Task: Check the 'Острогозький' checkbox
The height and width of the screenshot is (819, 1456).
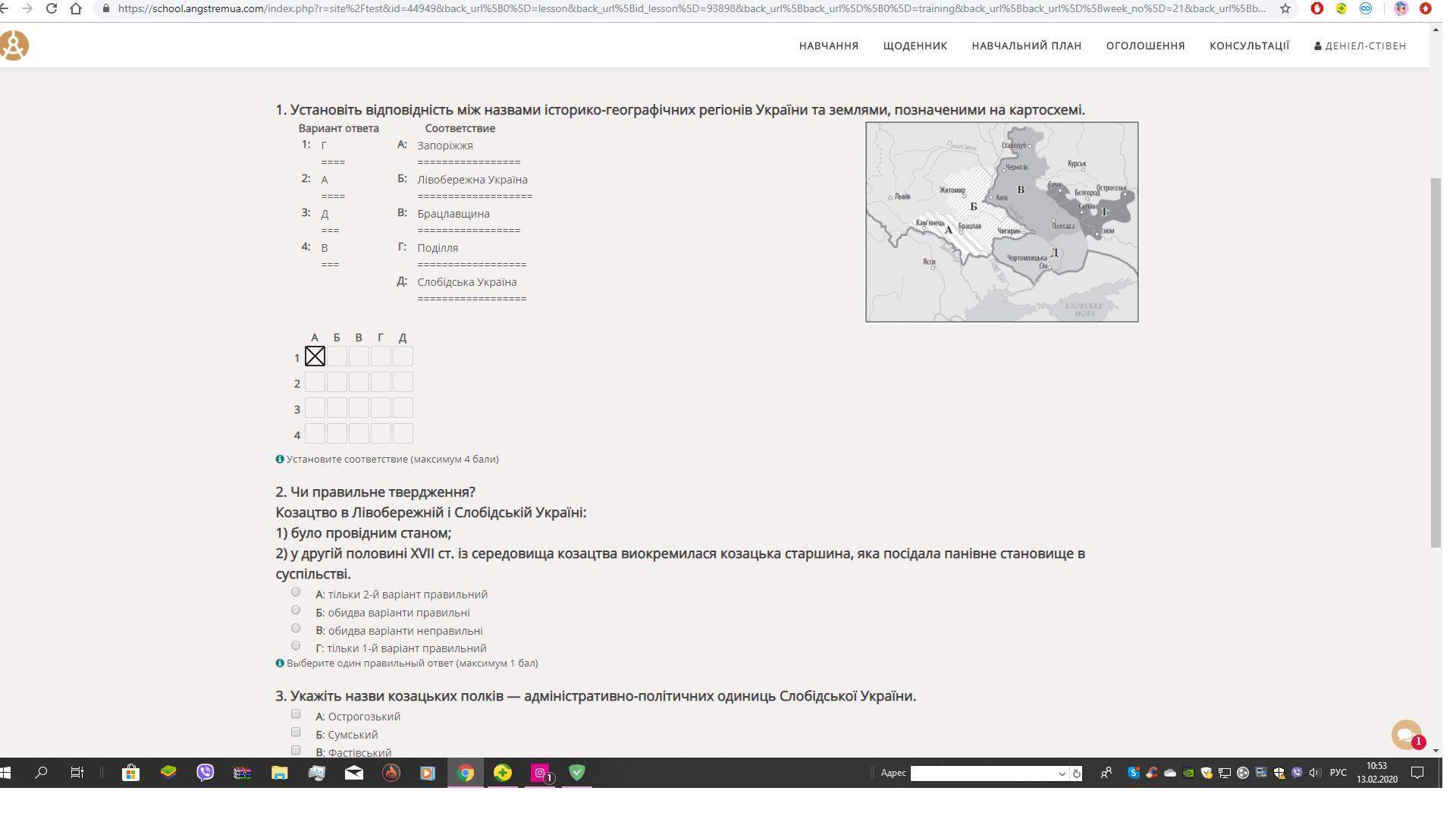Action: click(x=296, y=714)
